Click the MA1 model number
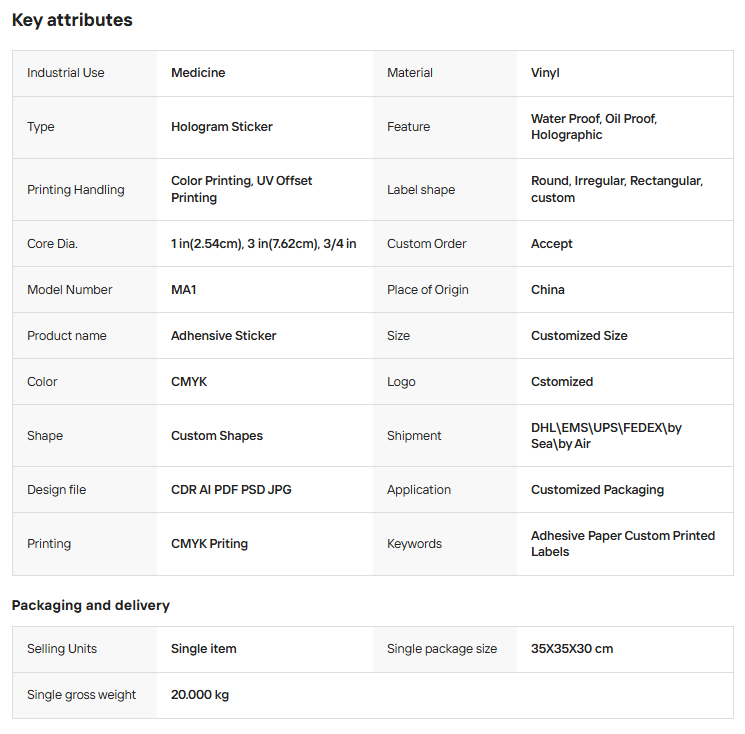Viewport: 745px width, 734px height. point(184,290)
